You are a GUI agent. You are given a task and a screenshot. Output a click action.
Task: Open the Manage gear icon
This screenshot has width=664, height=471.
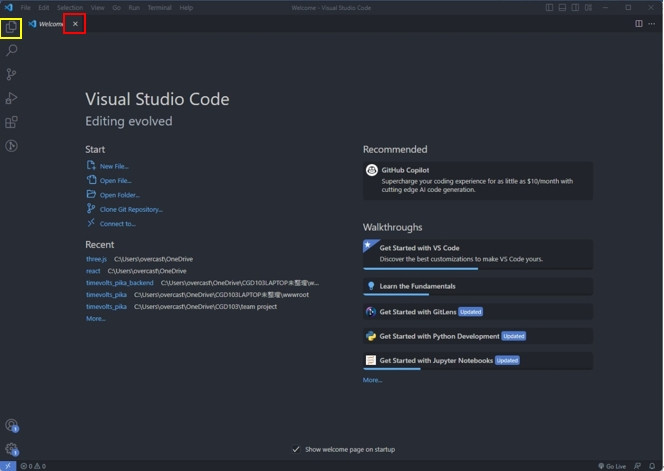[x=12, y=449]
